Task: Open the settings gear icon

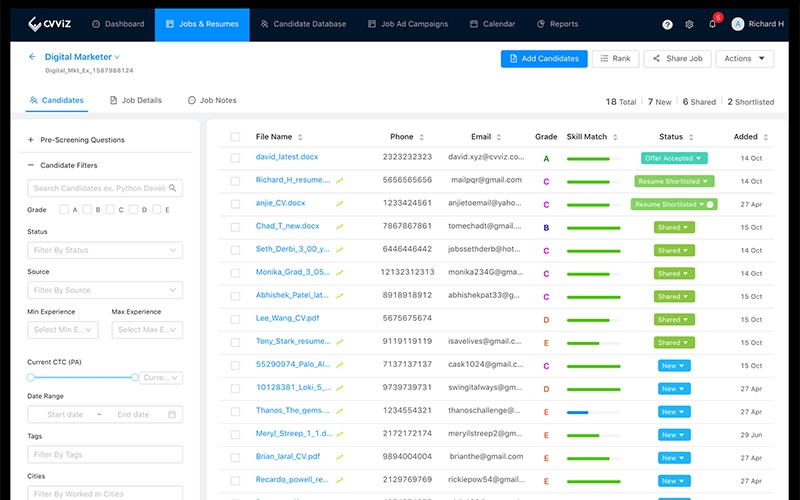Action: (689, 24)
